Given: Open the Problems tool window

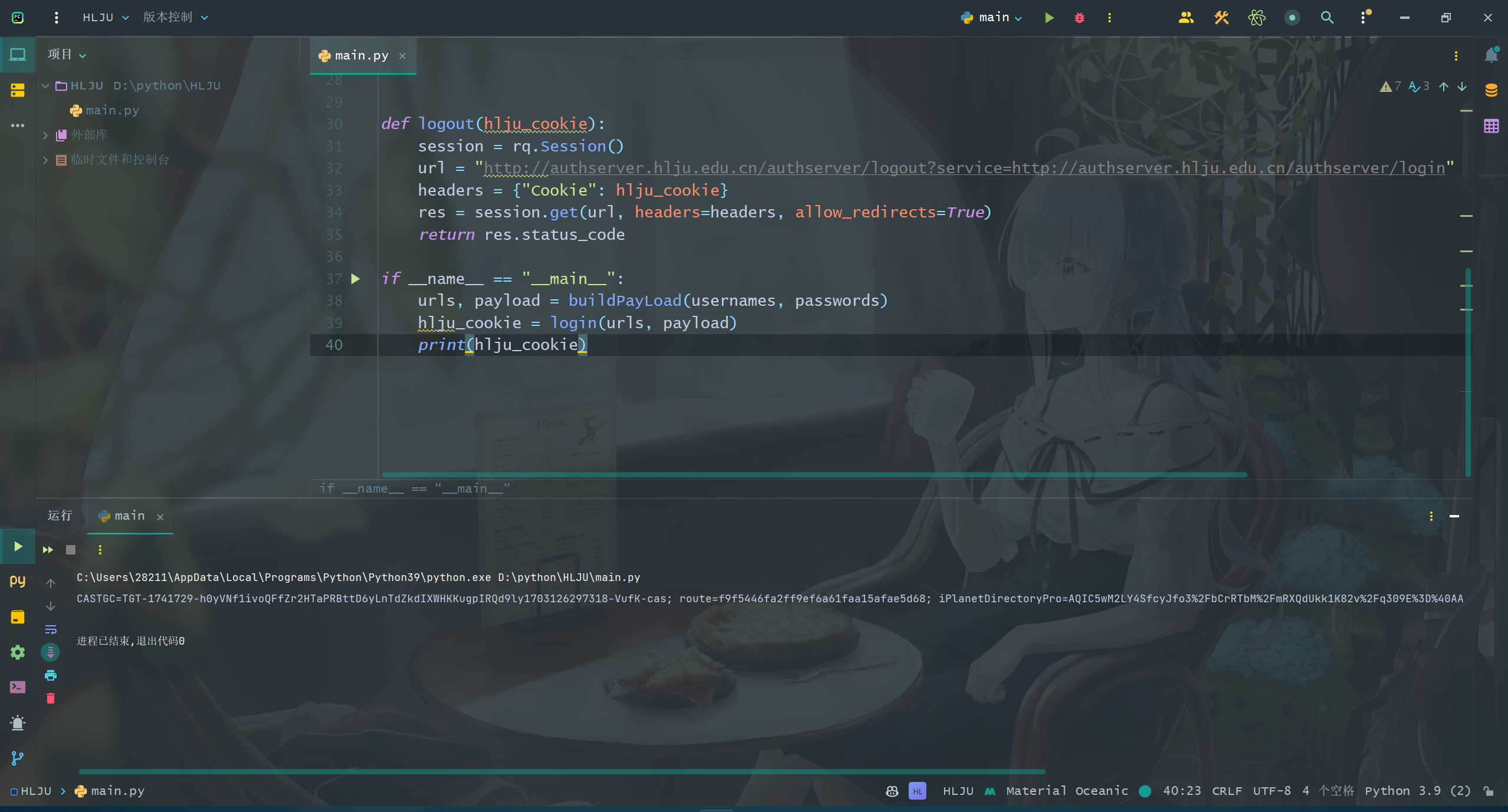Looking at the screenshot, I should tap(18, 722).
